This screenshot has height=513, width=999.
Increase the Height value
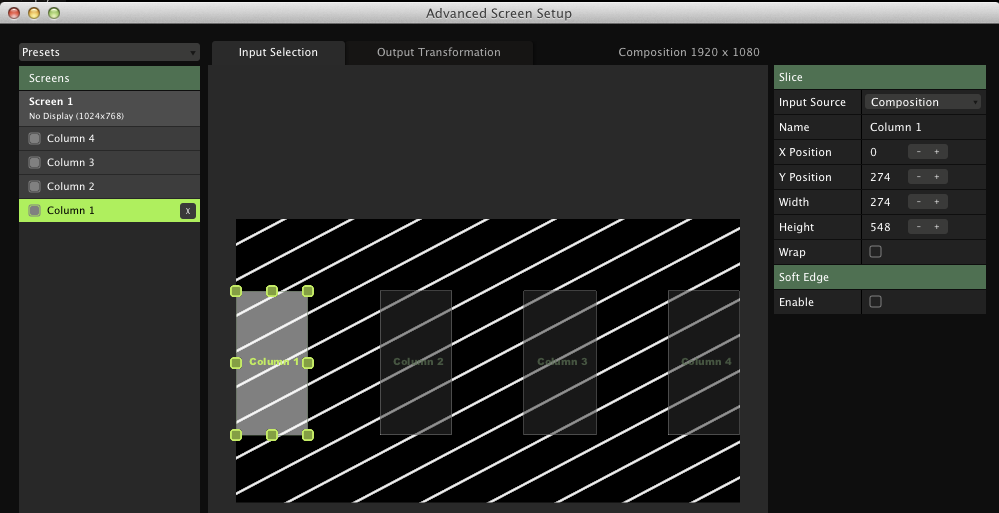[x=937, y=227]
